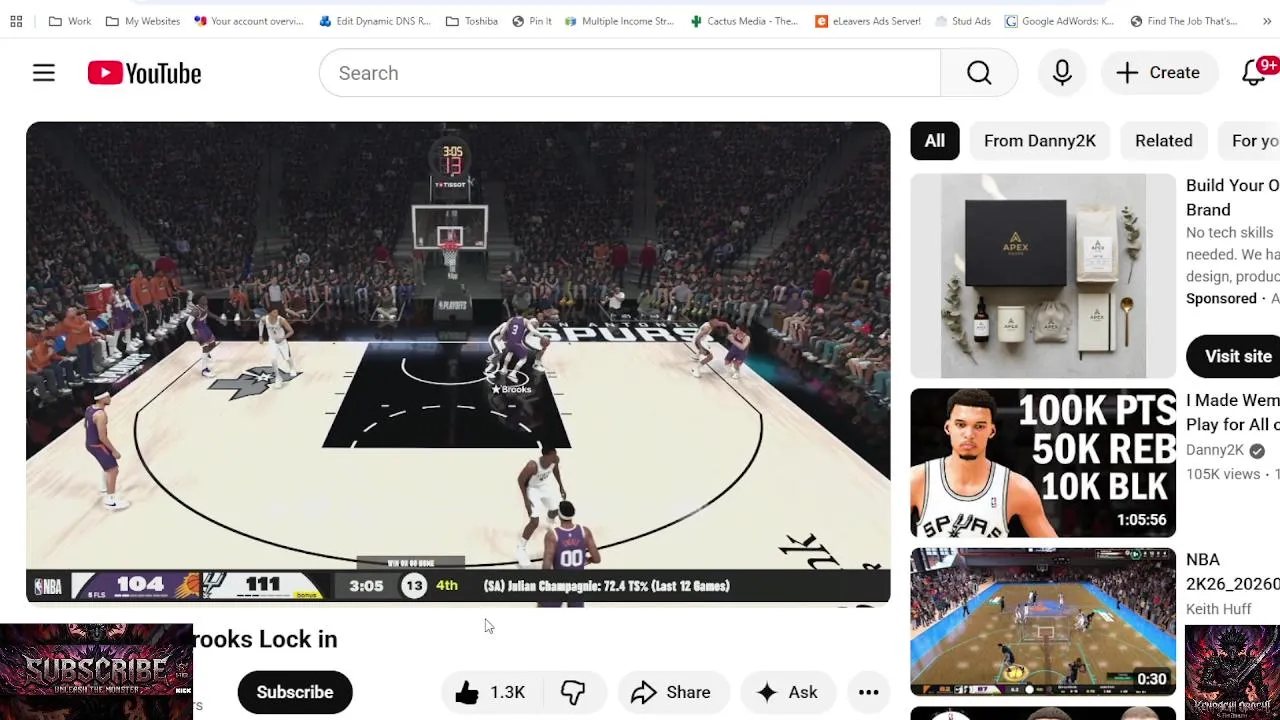Open browser apps grid icon

[16, 21]
